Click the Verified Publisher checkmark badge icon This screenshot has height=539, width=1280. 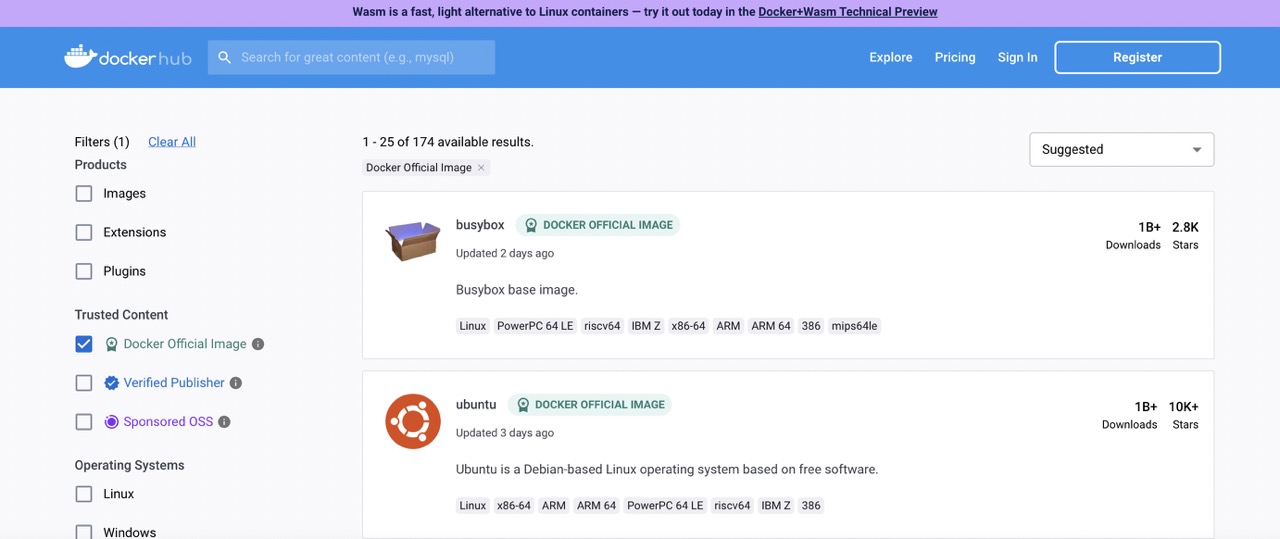click(112, 383)
